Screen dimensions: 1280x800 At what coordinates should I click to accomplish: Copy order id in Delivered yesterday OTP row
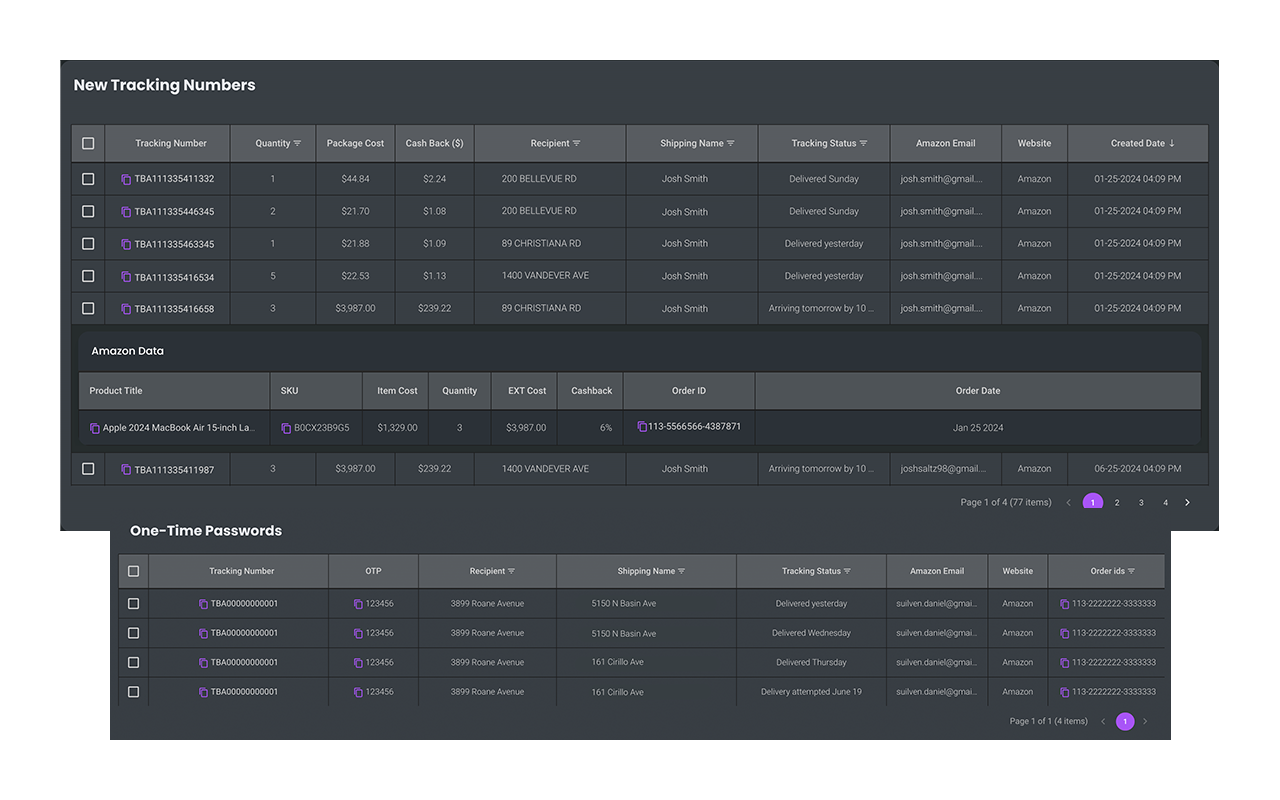1065,604
